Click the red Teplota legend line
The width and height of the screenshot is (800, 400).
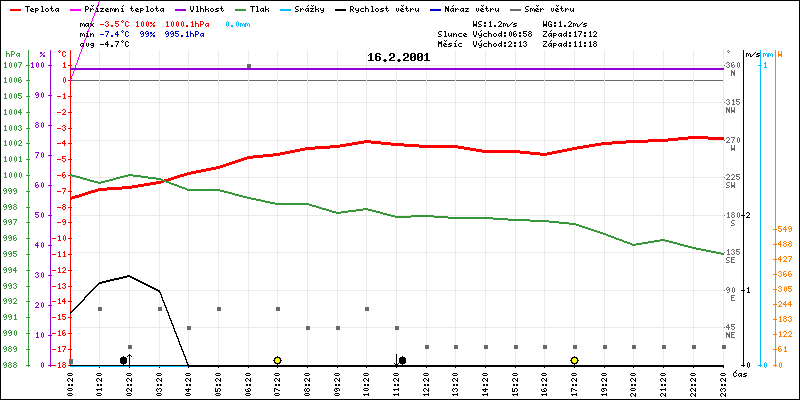click(x=13, y=9)
